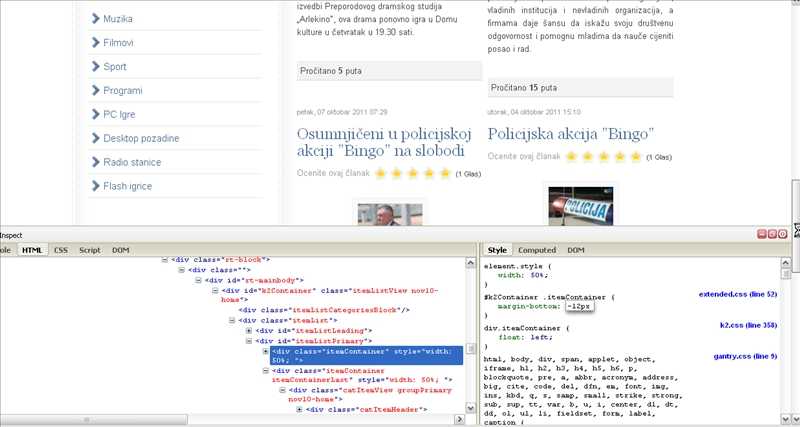This screenshot has width=800, height=427.
Task: Click the '#k2Container .itemContainer' selector text
Action: (545, 297)
